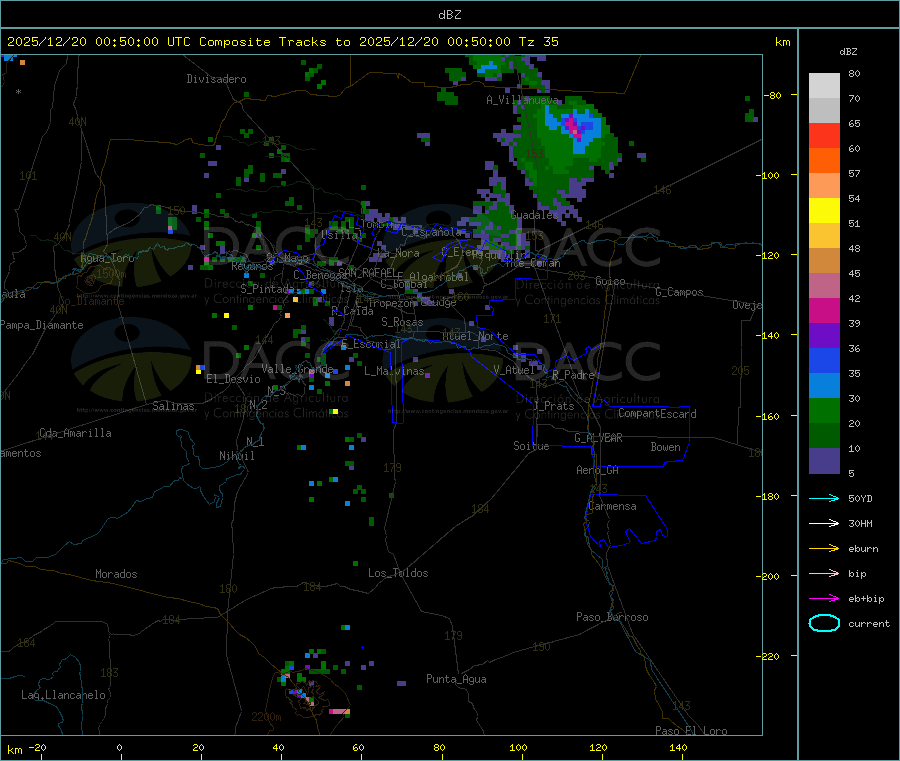Click the orange-pink echo cluster near 2200m contour
Image resolution: width=900 pixels, height=761 pixels.
click(339, 712)
